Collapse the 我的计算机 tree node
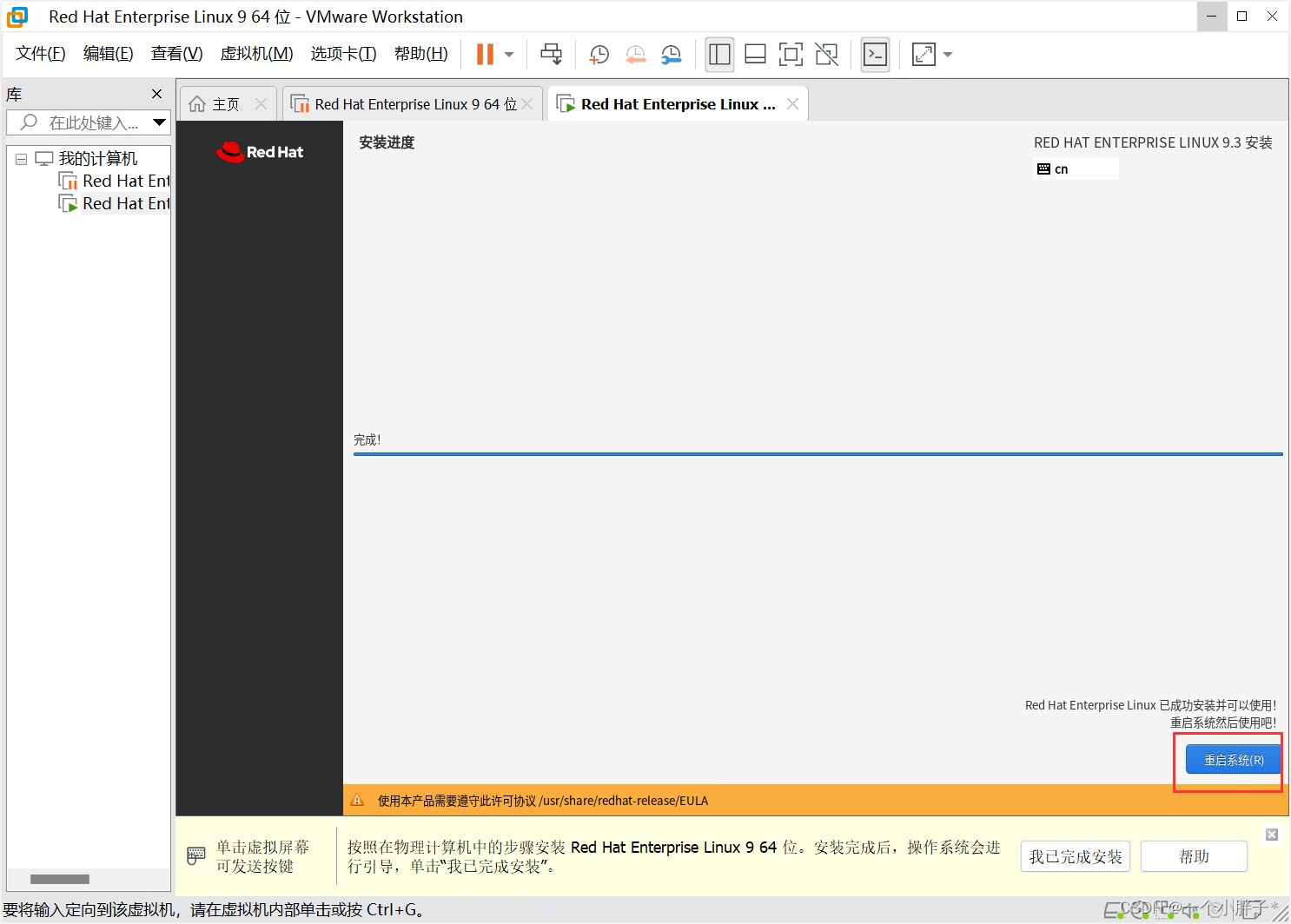 pyautogui.click(x=21, y=158)
